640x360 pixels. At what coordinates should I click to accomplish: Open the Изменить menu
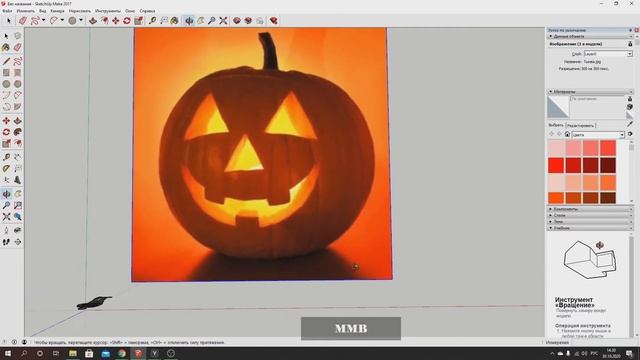(x=25, y=11)
